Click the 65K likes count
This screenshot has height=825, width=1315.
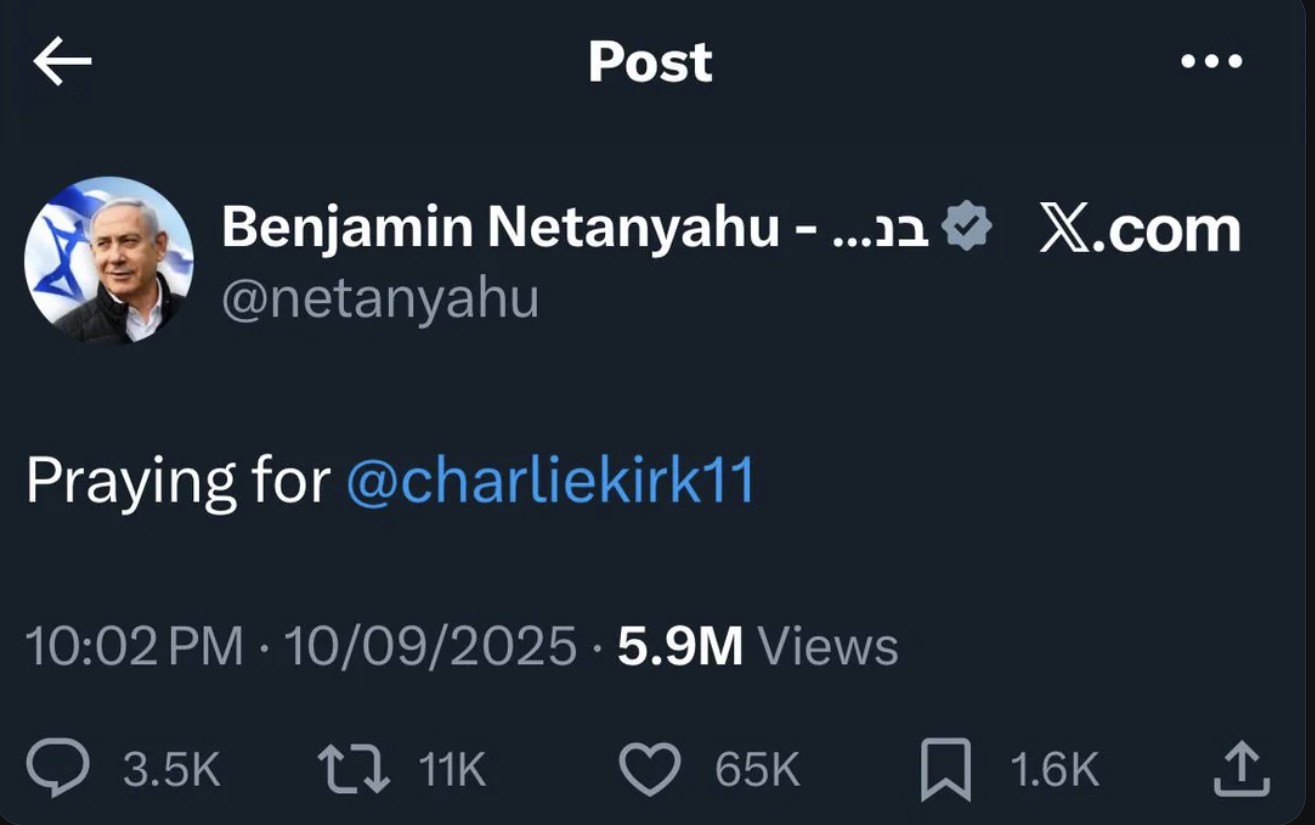(x=757, y=770)
